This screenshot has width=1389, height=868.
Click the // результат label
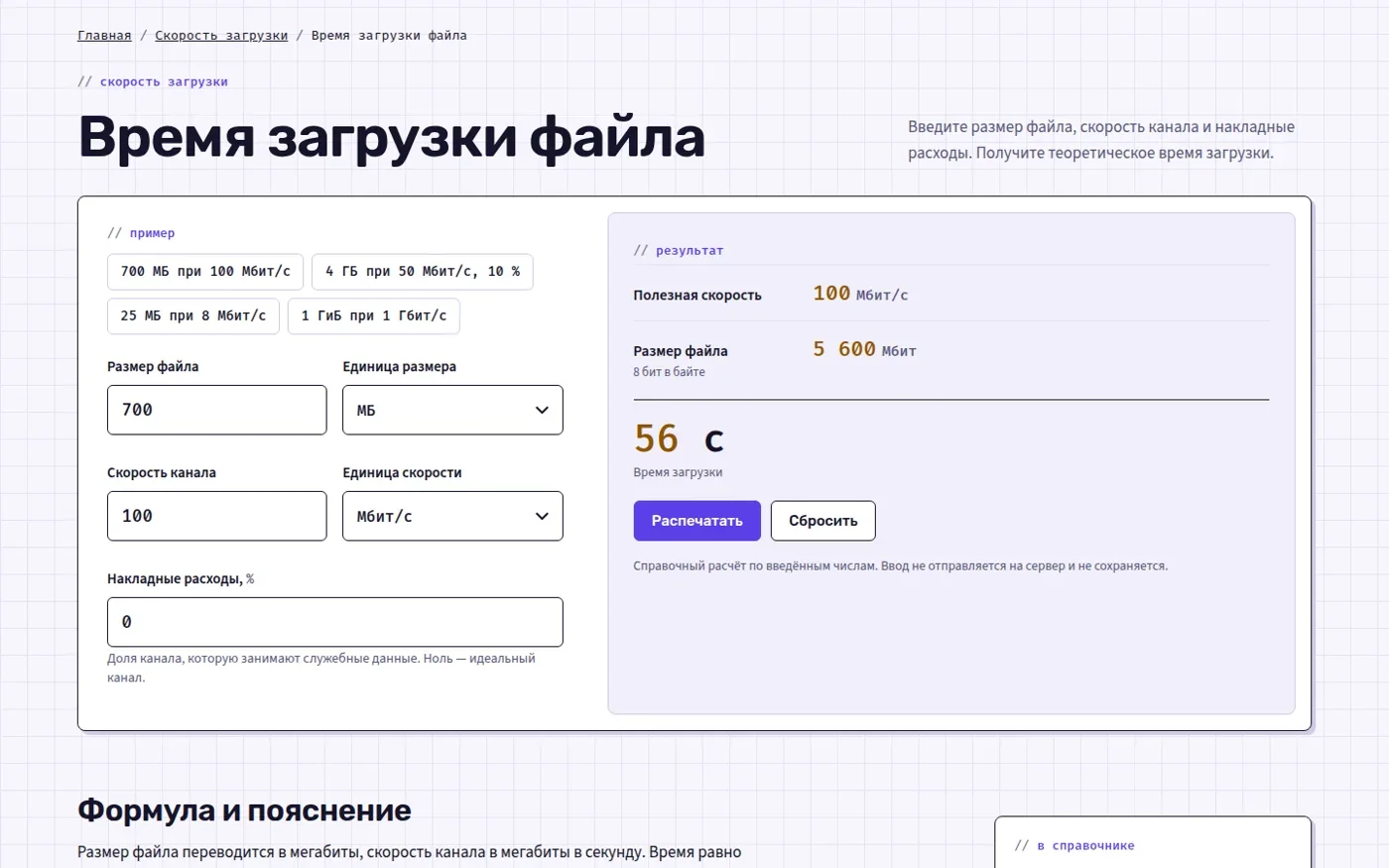[x=679, y=251]
